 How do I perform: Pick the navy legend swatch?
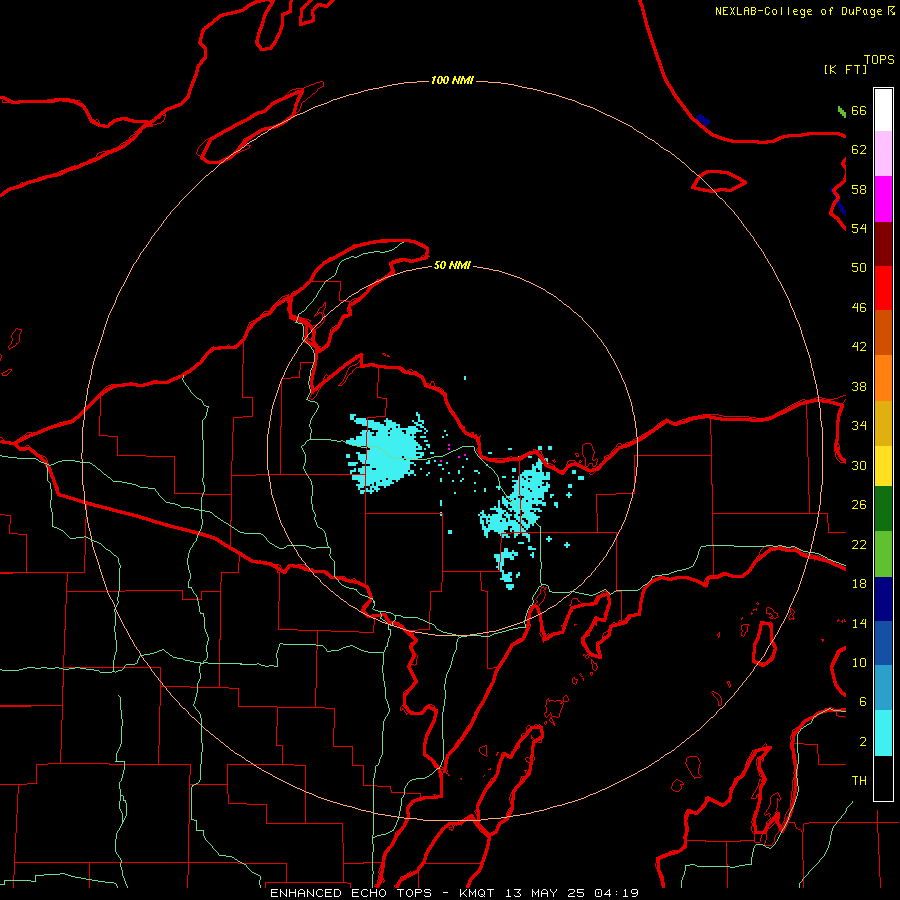tap(883, 599)
